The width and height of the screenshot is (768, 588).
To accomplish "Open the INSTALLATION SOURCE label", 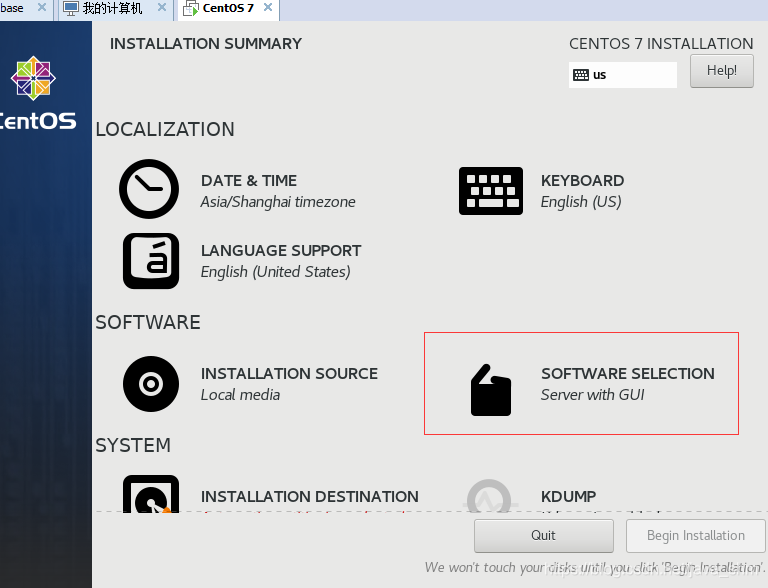I will coord(289,374).
